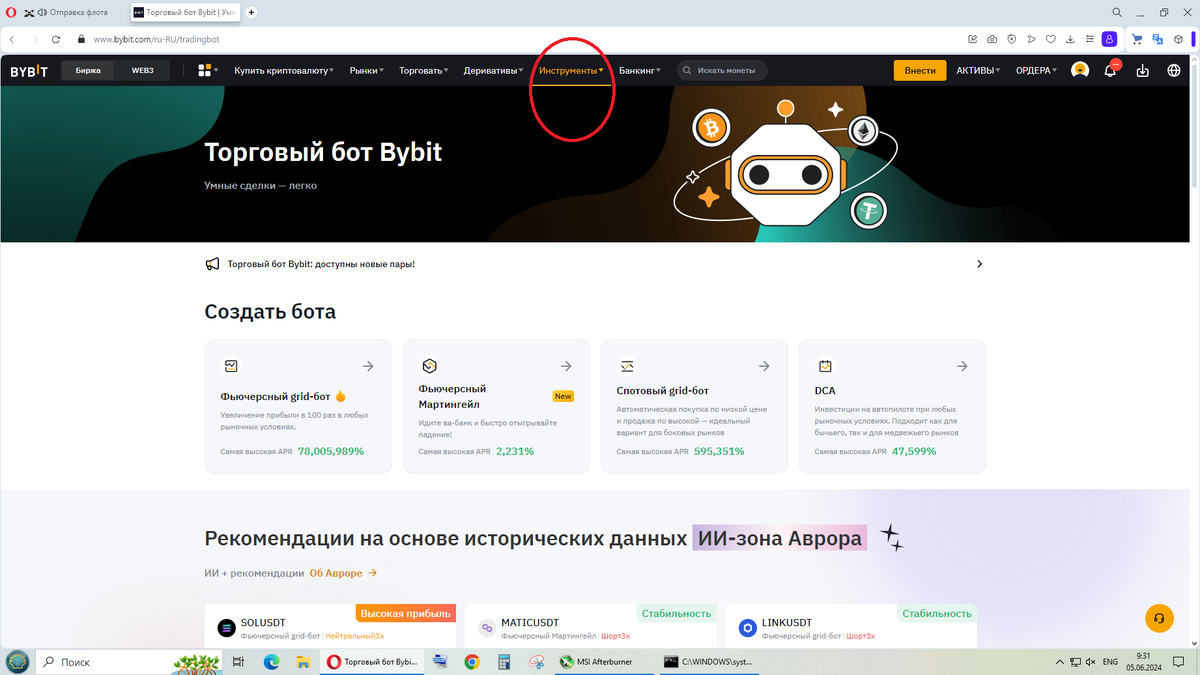Reload the page
Viewport: 1200px width, 675px height.
[x=56, y=39]
